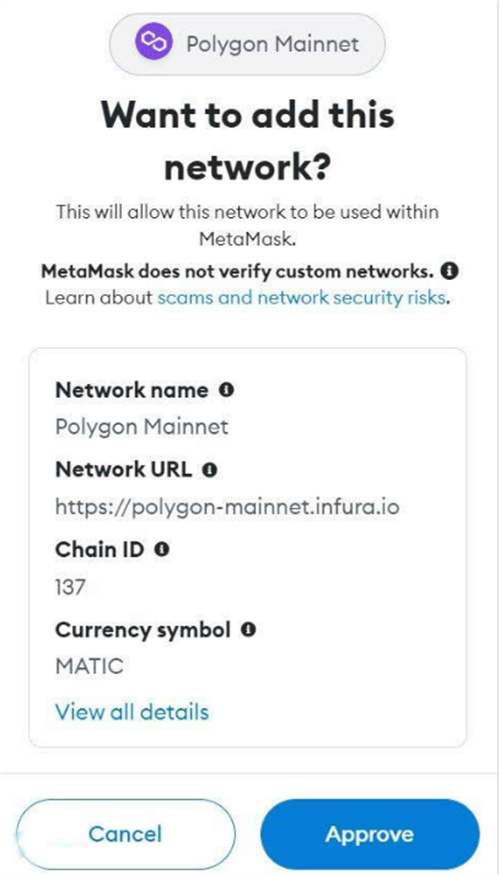Click the Want to add this network heading
Viewport: 500px width, 875px height.
pyautogui.click(x=248, y=142)
